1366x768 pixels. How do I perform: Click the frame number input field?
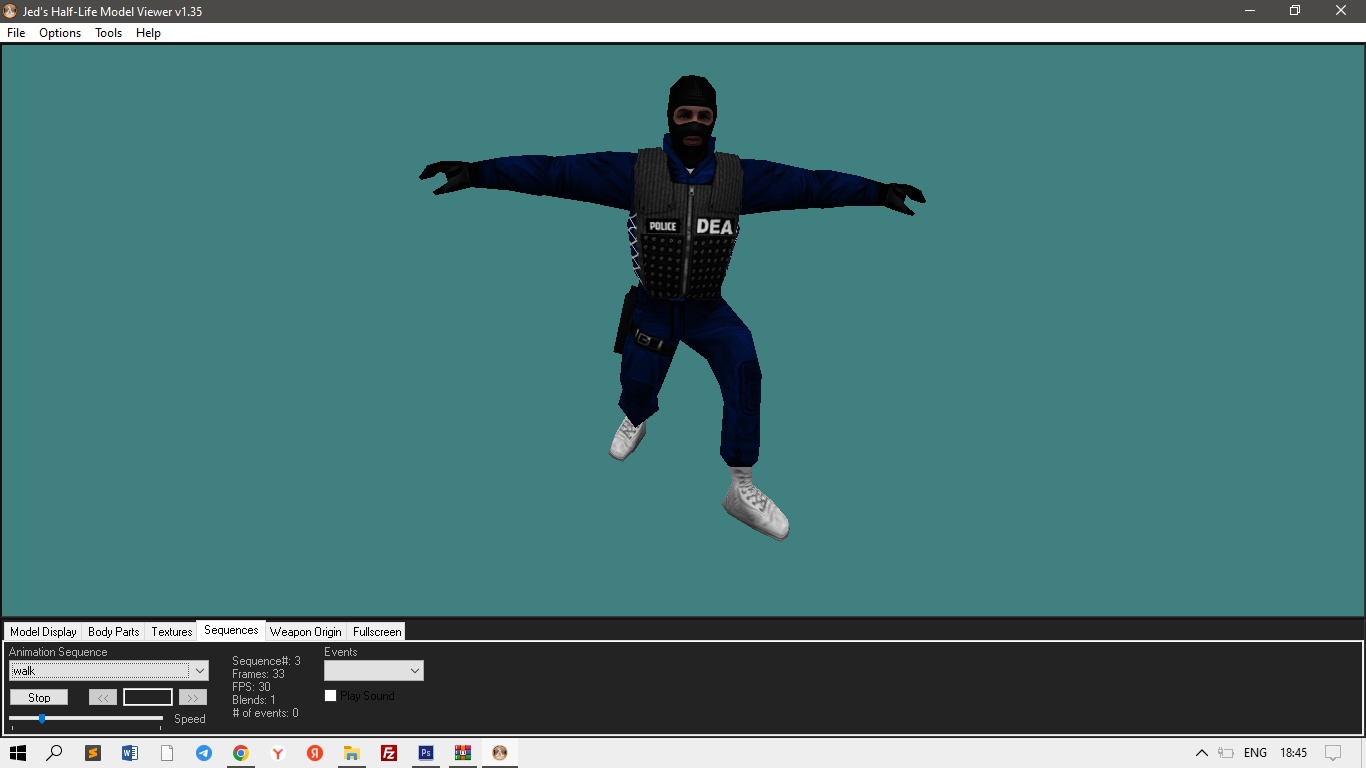(x=148, y=697)
